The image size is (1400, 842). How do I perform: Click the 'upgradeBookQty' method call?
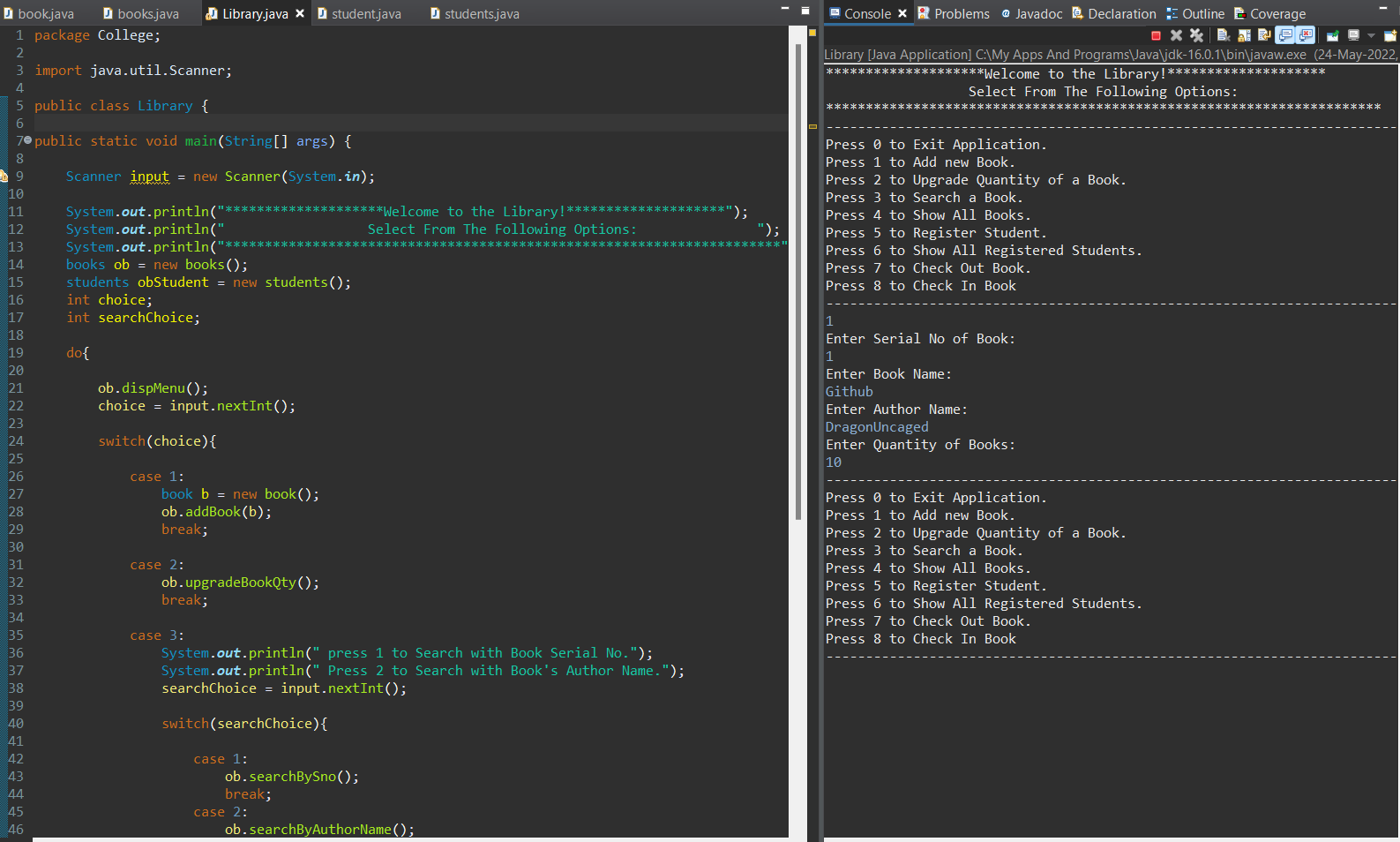tap(241, 583)
